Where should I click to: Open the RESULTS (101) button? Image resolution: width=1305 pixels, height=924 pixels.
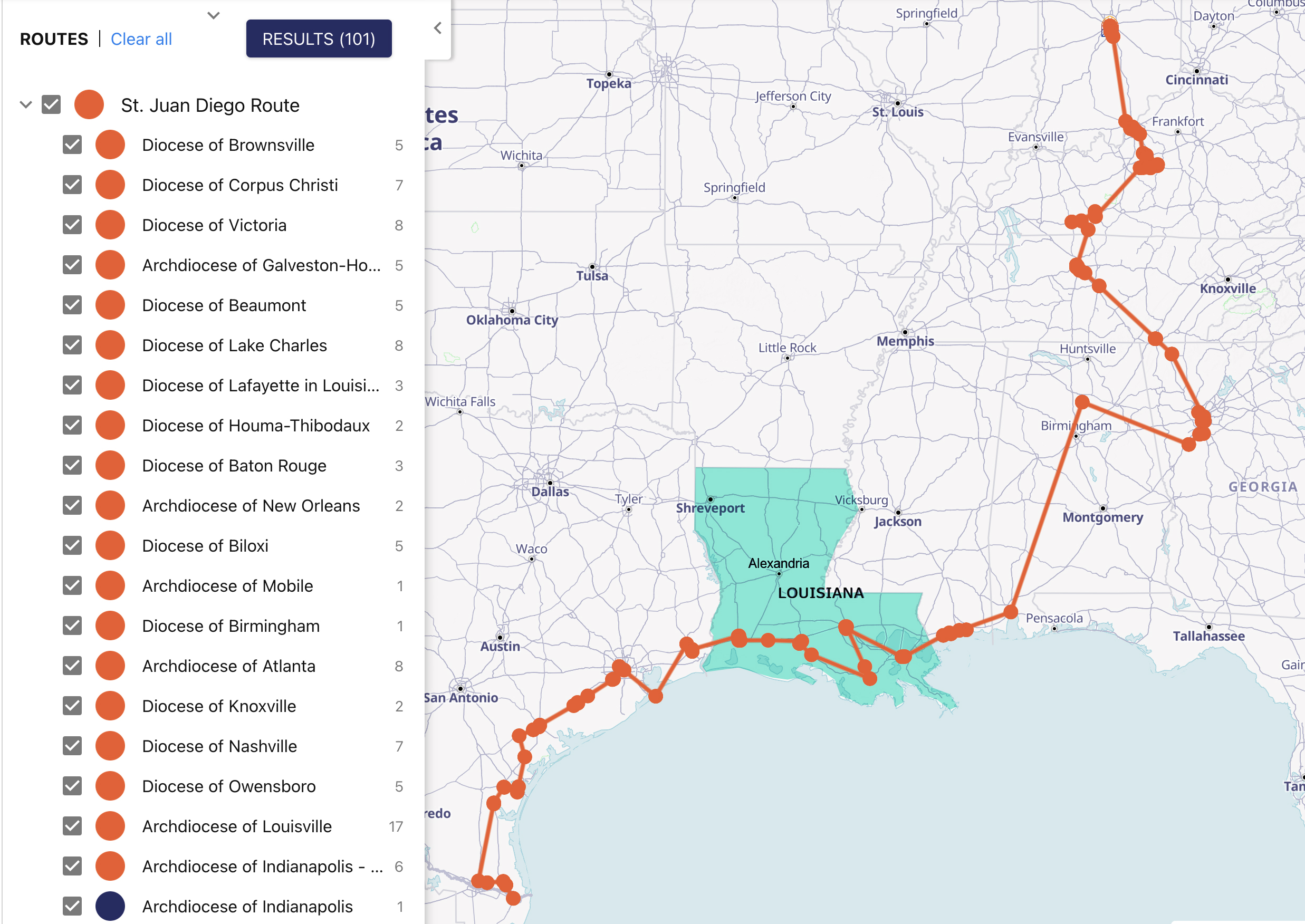319,38
